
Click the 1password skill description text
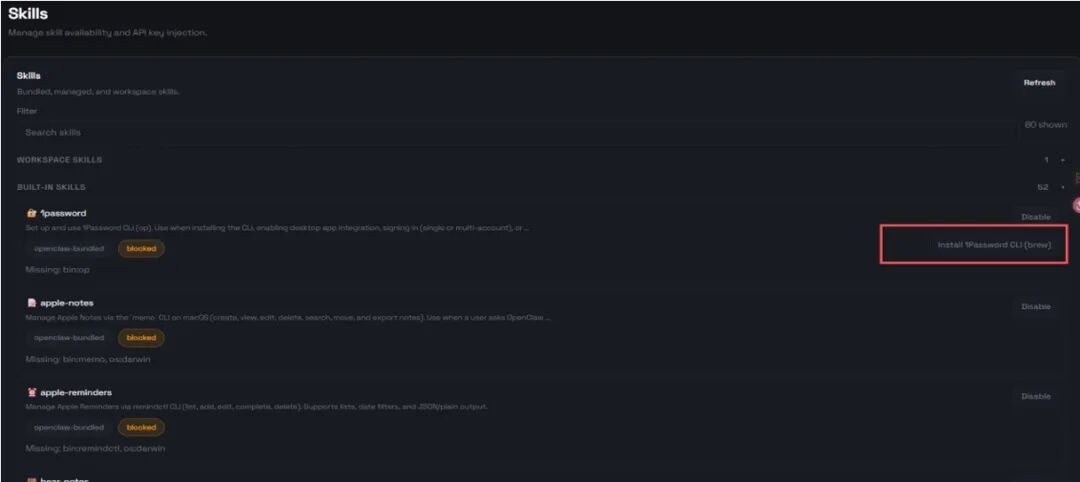pos(277,228)
